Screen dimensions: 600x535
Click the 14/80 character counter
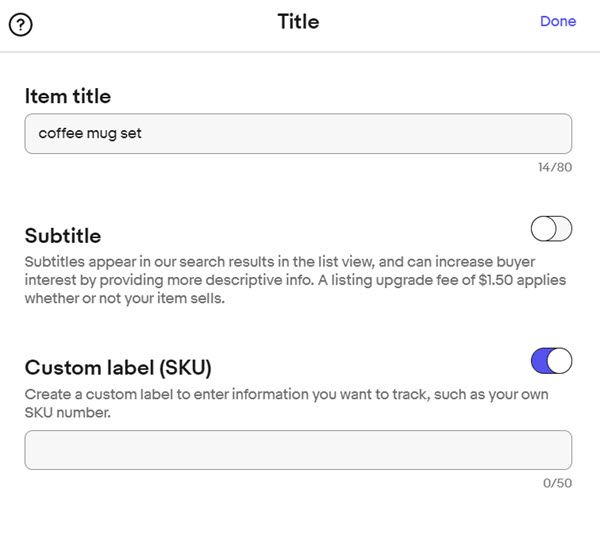pos(554,167)
